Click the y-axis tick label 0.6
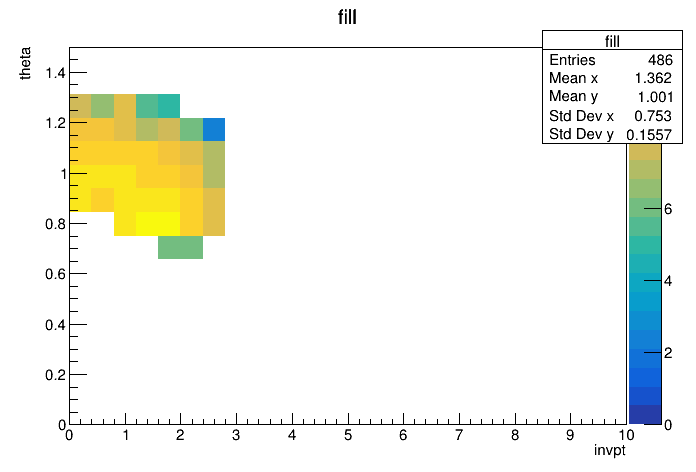Image resolution: width=696 pixels, height=472 pixels. 55,274
